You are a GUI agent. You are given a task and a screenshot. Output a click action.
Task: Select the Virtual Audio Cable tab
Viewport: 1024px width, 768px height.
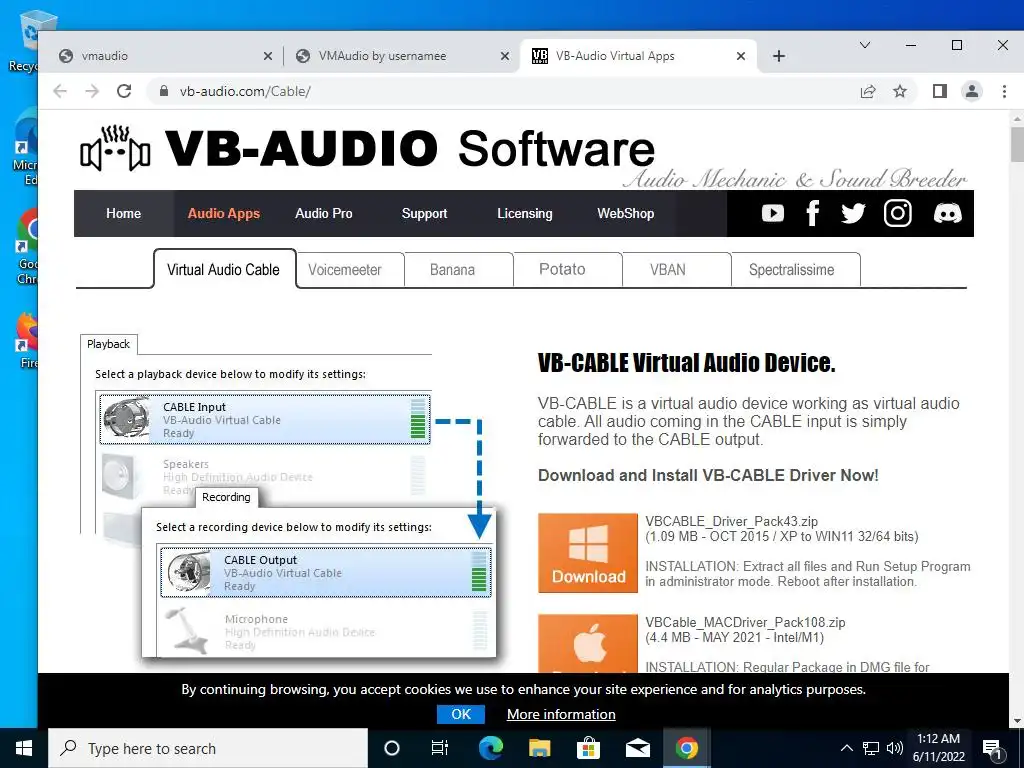[x=225, y=269]
